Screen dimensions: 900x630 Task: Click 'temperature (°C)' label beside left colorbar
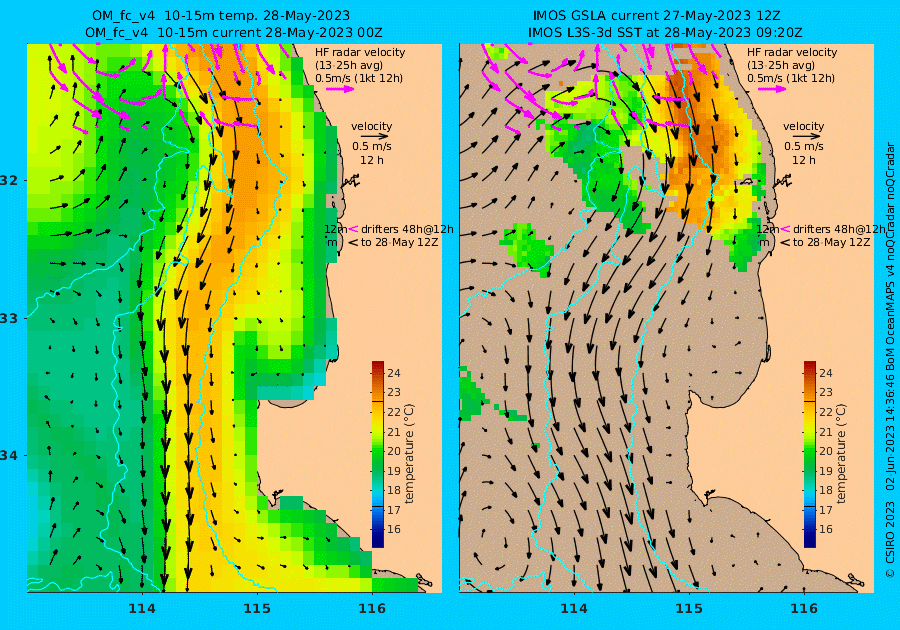(409, 454)
